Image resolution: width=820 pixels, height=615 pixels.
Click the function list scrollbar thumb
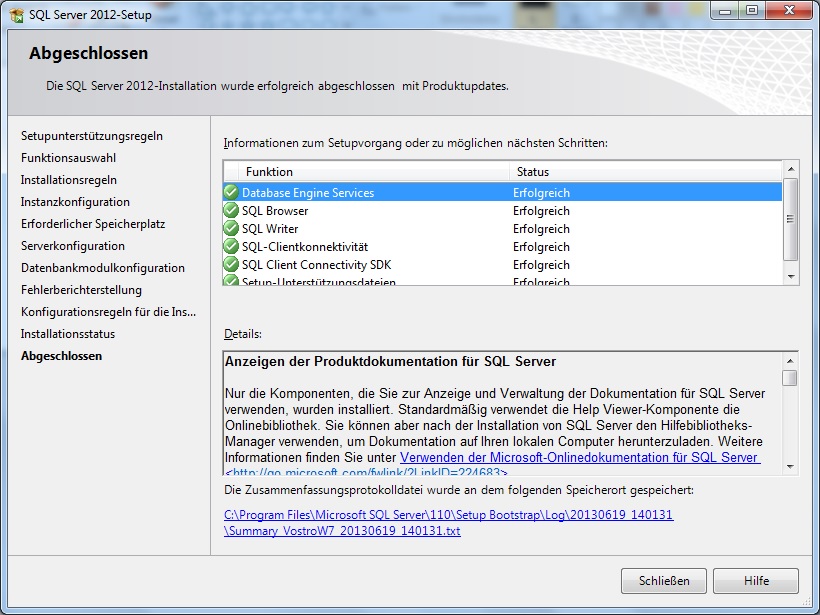pyautogui.click(x=791, y=219)
